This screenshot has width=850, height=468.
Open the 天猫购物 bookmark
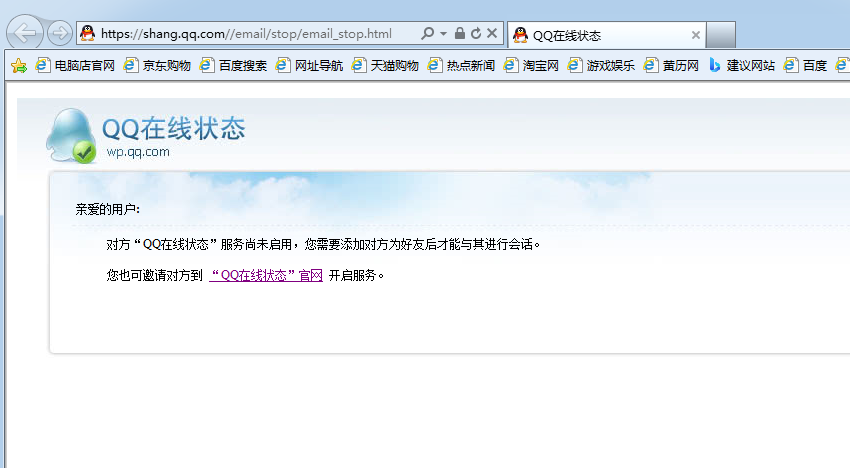click(x=385, y=66)
